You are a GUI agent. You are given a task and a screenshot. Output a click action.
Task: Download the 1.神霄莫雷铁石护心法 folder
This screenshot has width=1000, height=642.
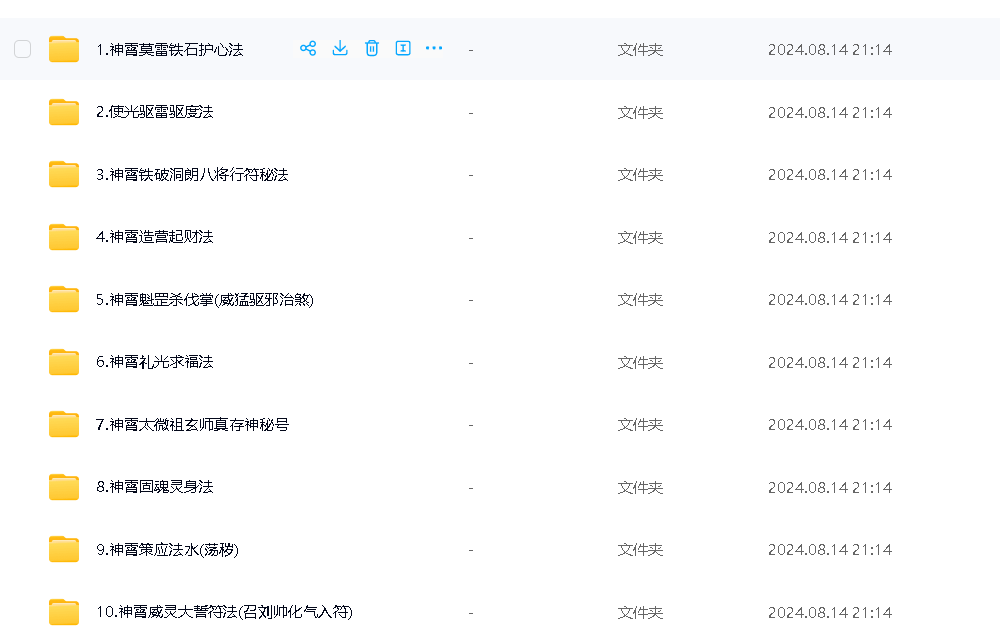pos(340,48)
